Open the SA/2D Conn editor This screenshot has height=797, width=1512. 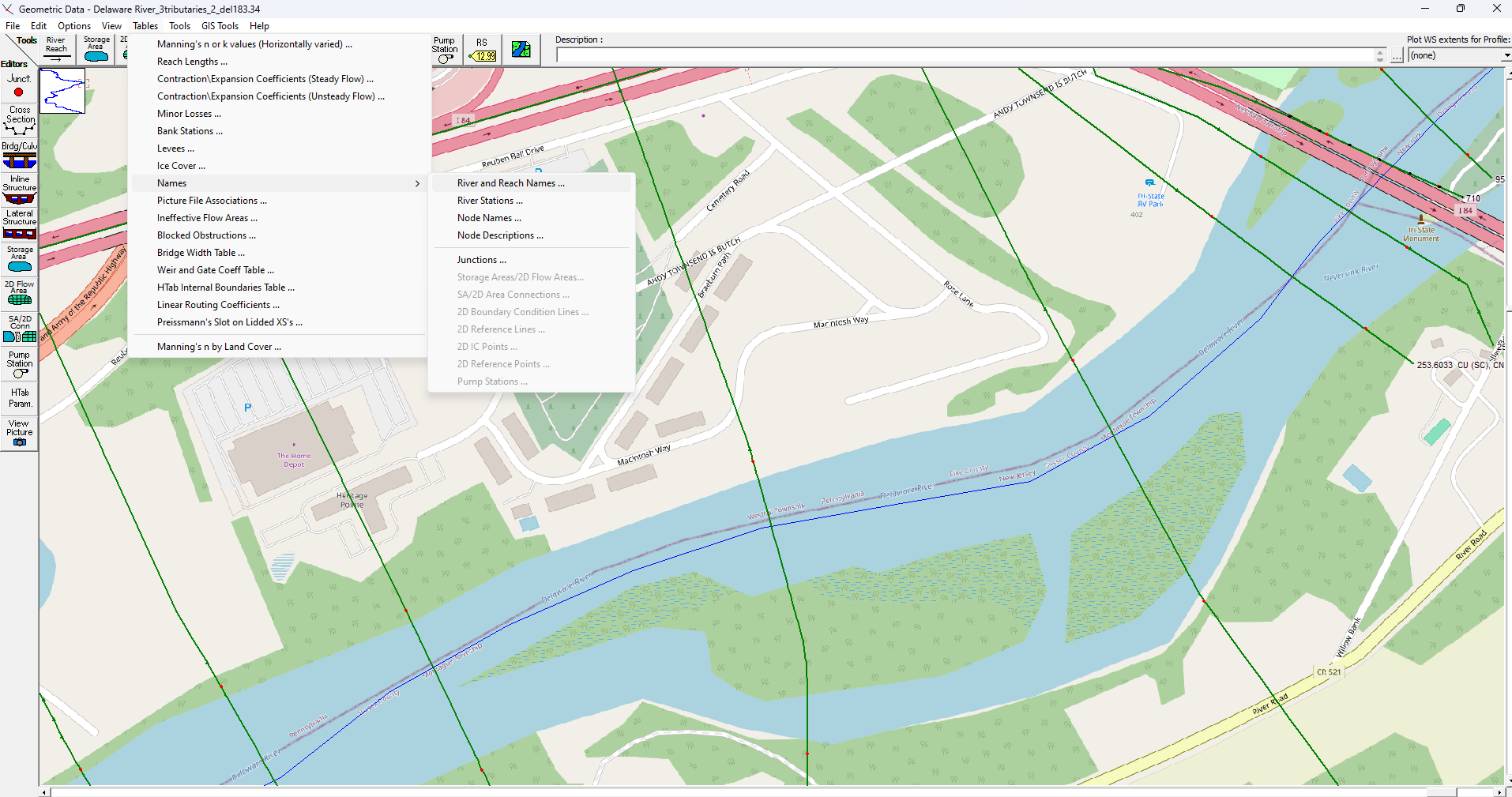click(19, 328)
